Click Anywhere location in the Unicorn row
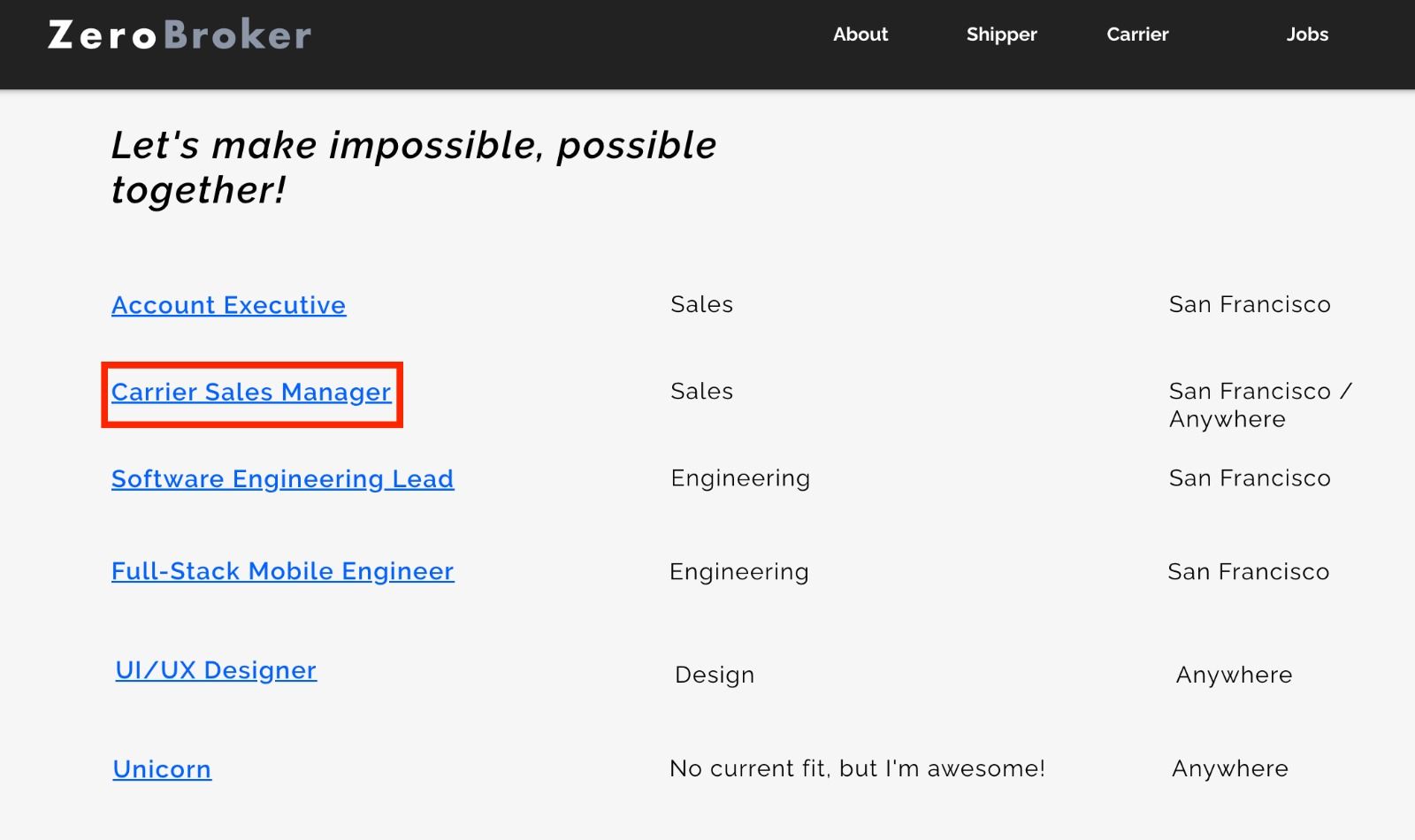The height and width of the screenshot is (840, 1415). click(x=1229, y=768)
